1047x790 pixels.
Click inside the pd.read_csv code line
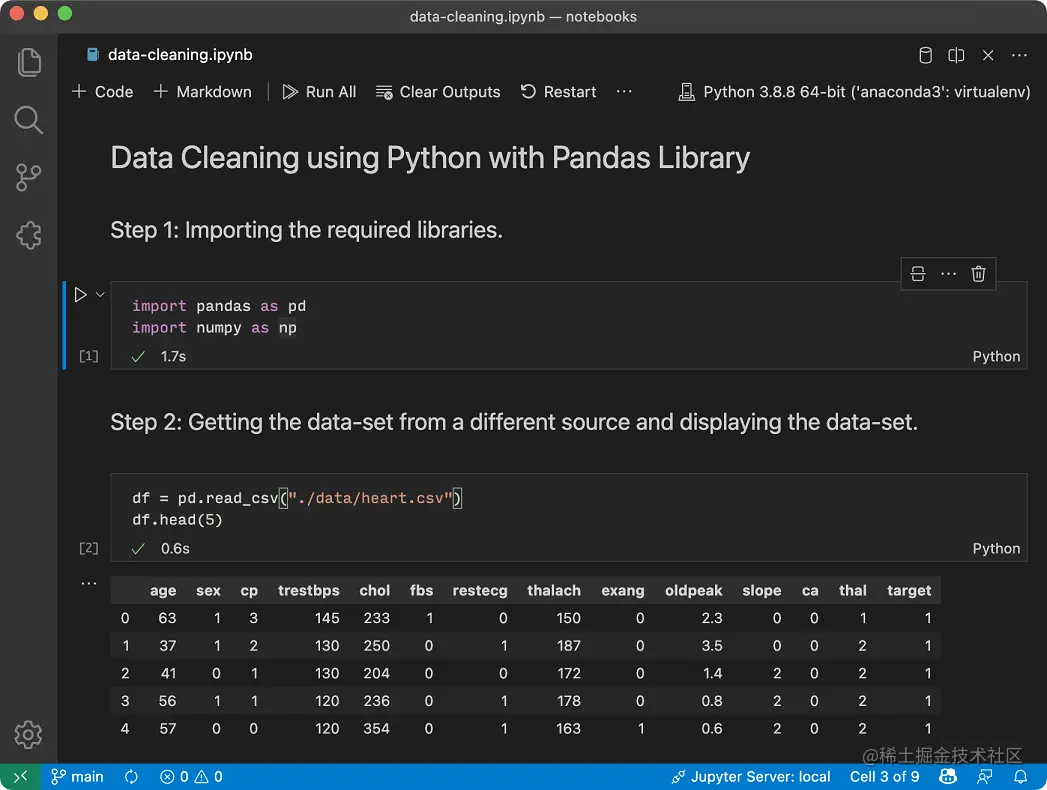tap(297, 498)
